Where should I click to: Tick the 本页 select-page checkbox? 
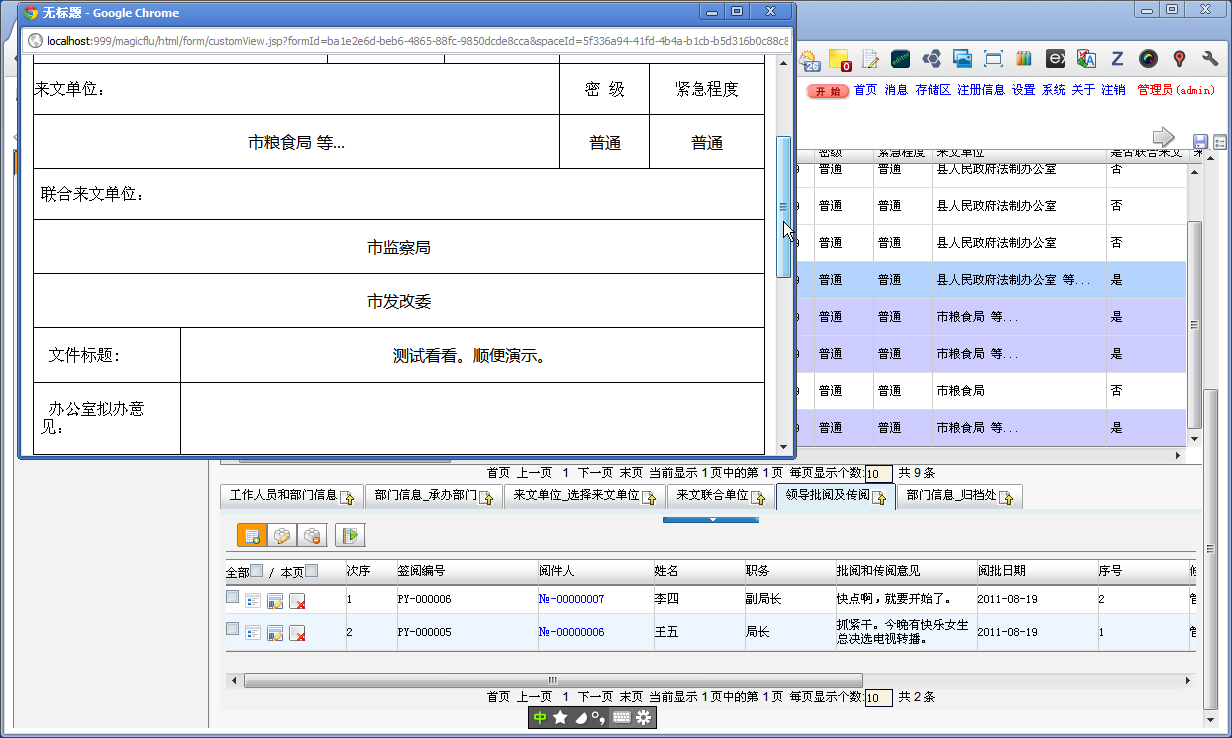click(x=312, y=571)
